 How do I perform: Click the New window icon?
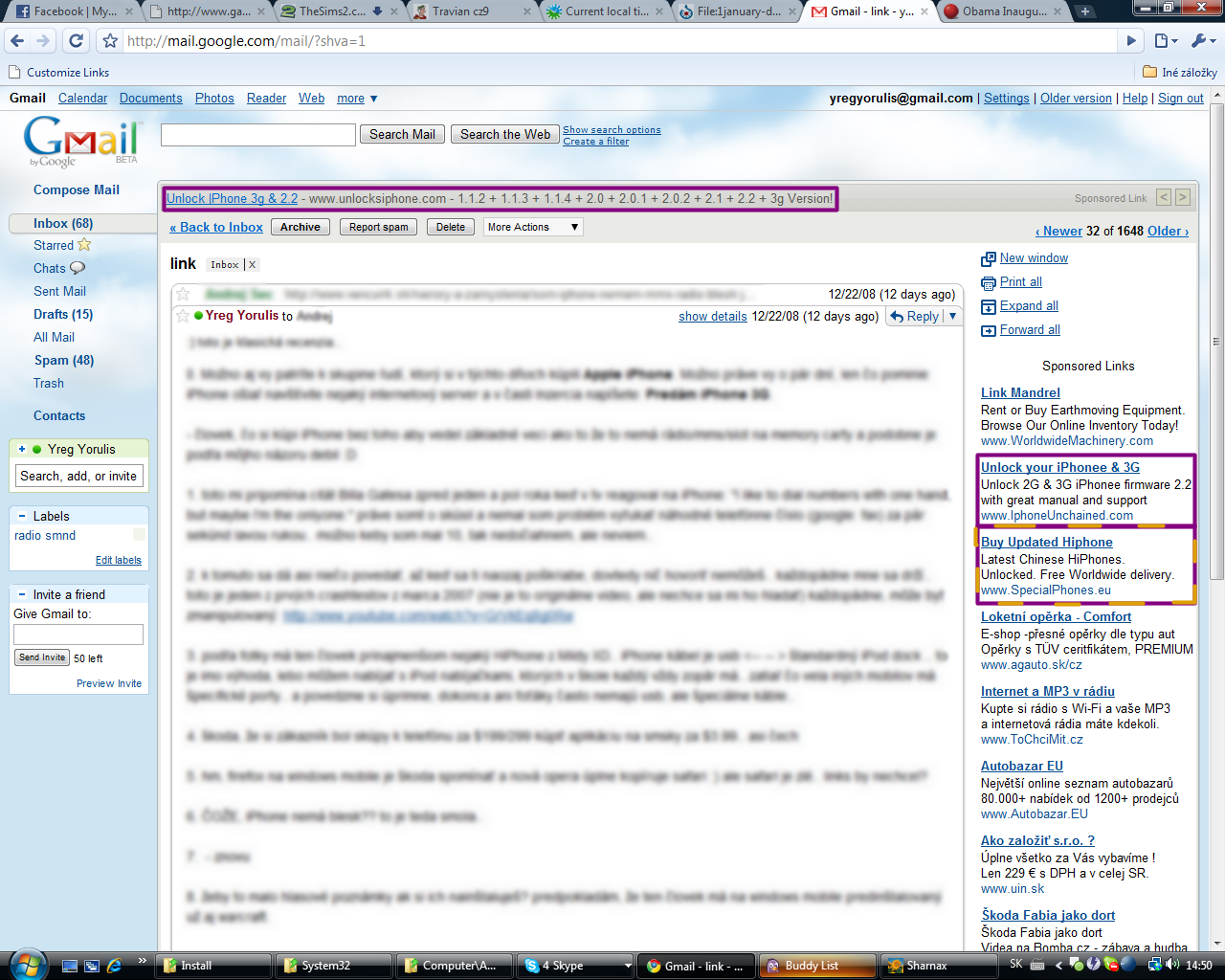tap(989, 258)
